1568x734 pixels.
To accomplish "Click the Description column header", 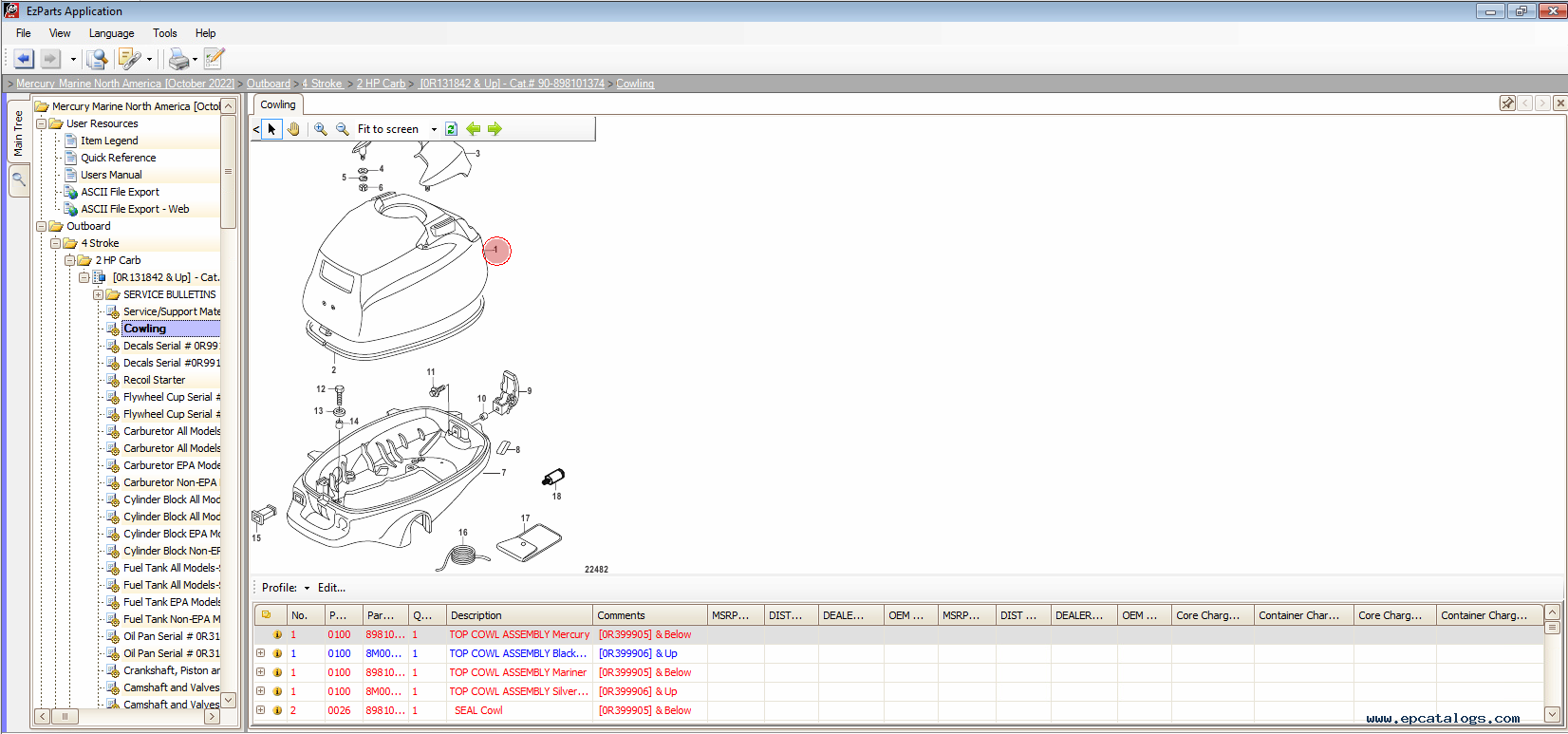I will coord(519,615).
